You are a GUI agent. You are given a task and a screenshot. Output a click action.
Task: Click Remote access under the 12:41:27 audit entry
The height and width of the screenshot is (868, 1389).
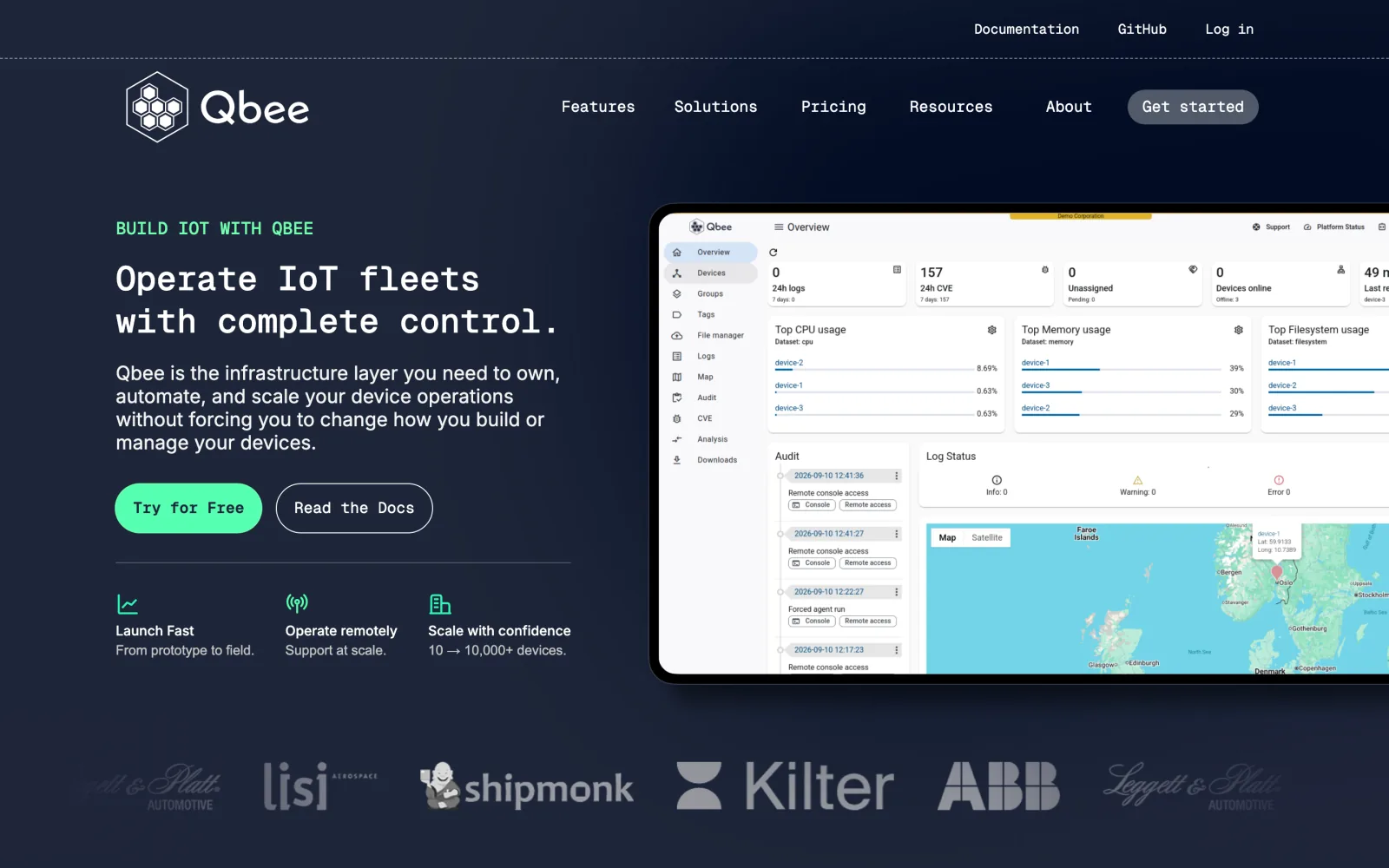[868, 563]
